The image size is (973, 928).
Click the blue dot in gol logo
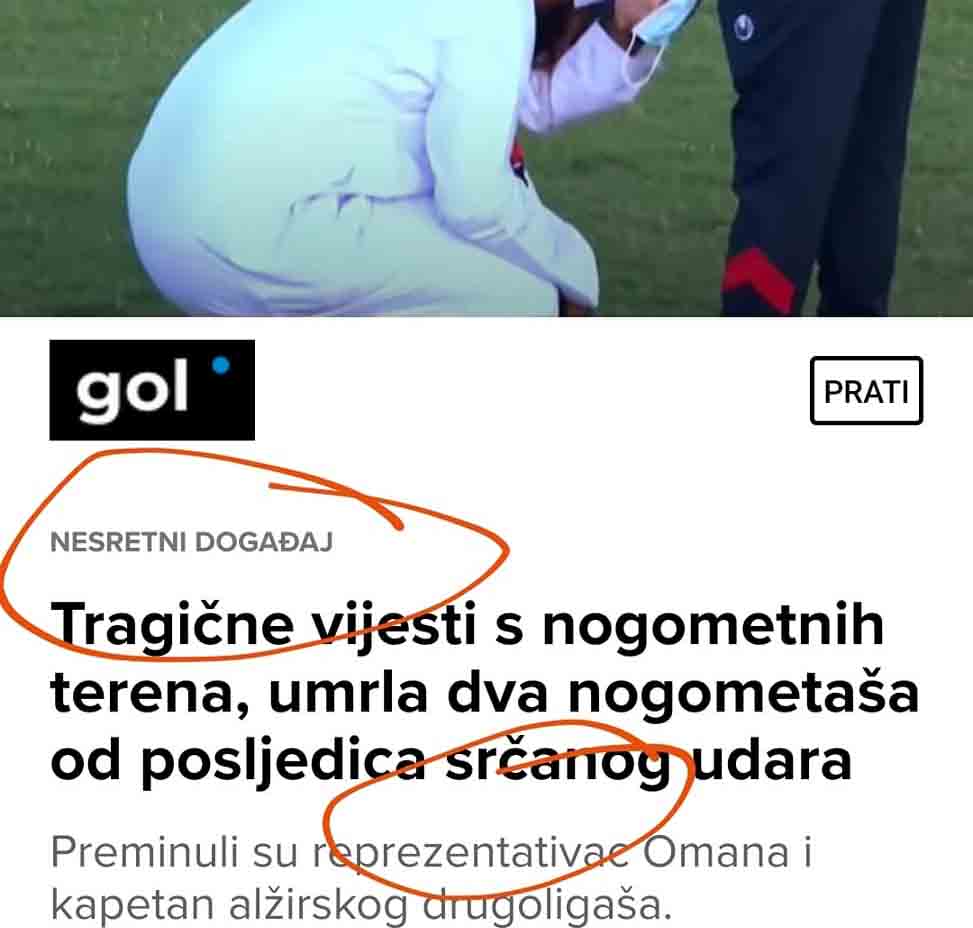[x=221, y=366]
